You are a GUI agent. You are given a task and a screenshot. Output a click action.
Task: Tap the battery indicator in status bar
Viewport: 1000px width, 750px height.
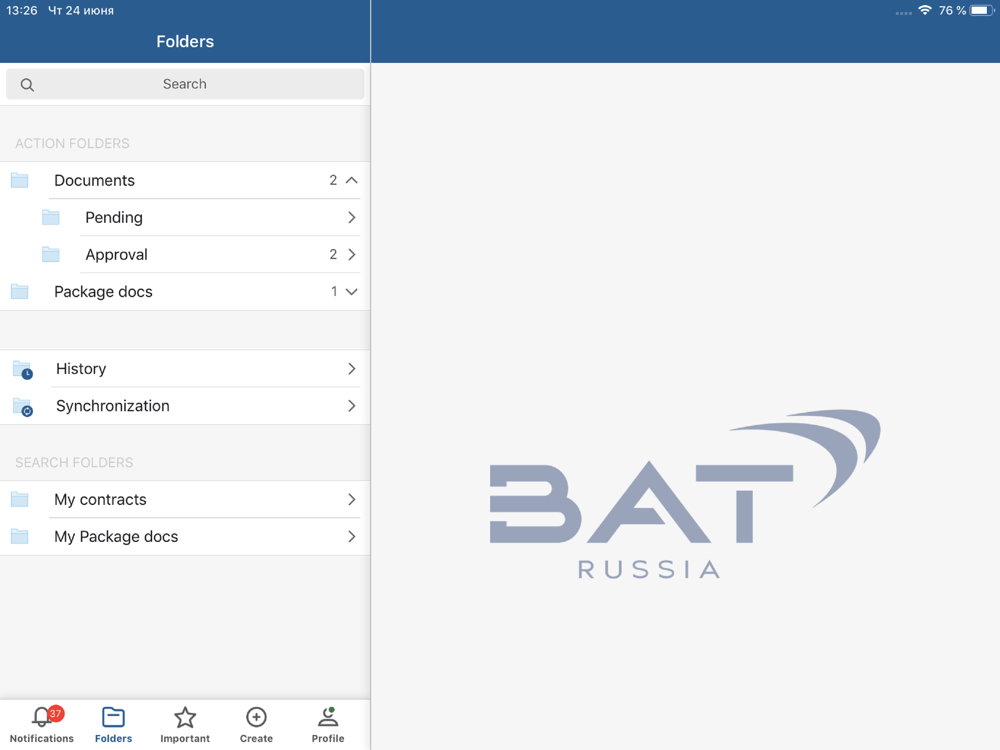click(x=982, y=10)
